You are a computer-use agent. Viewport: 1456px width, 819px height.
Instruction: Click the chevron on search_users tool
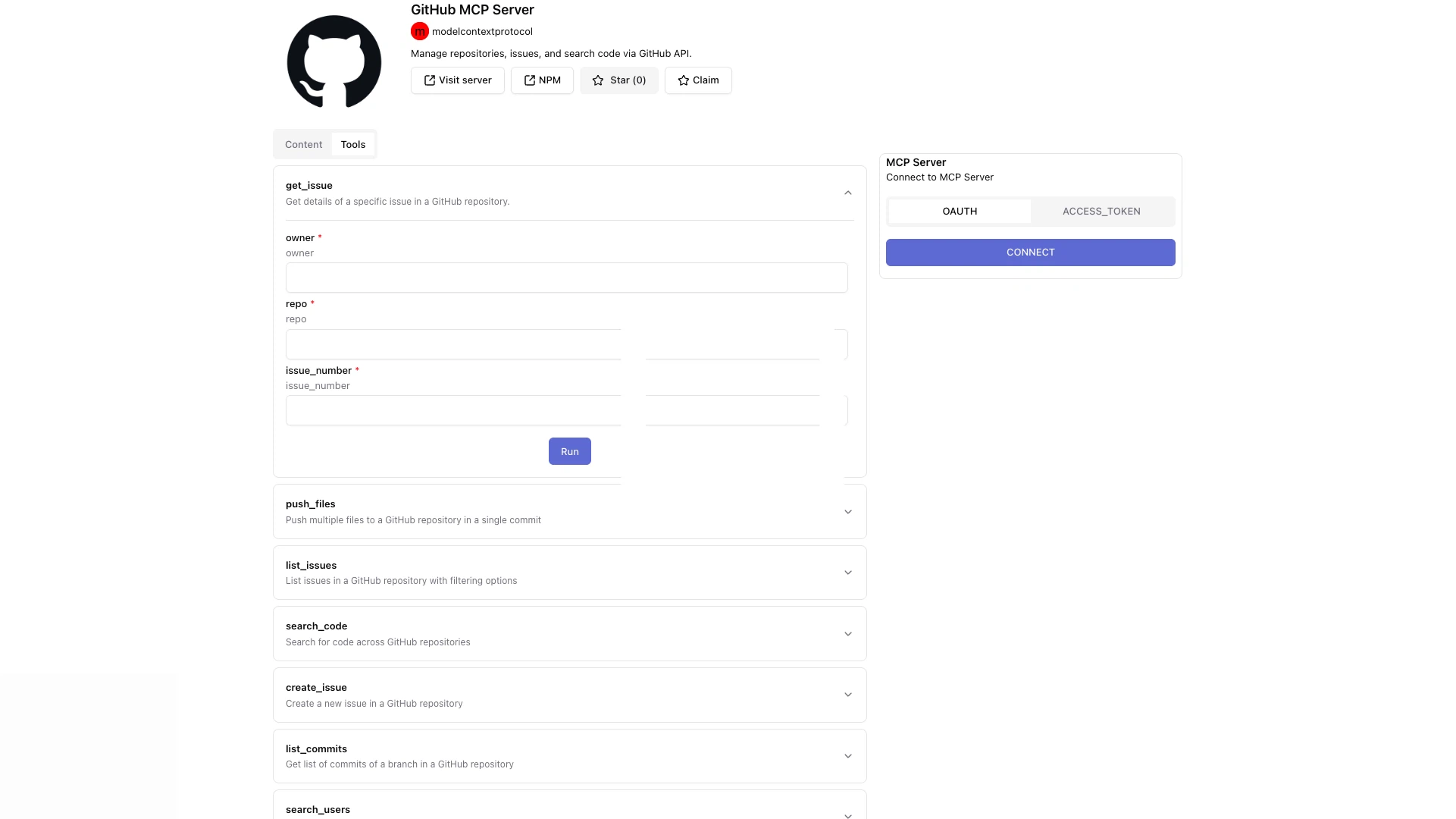[x=847, y=816]
